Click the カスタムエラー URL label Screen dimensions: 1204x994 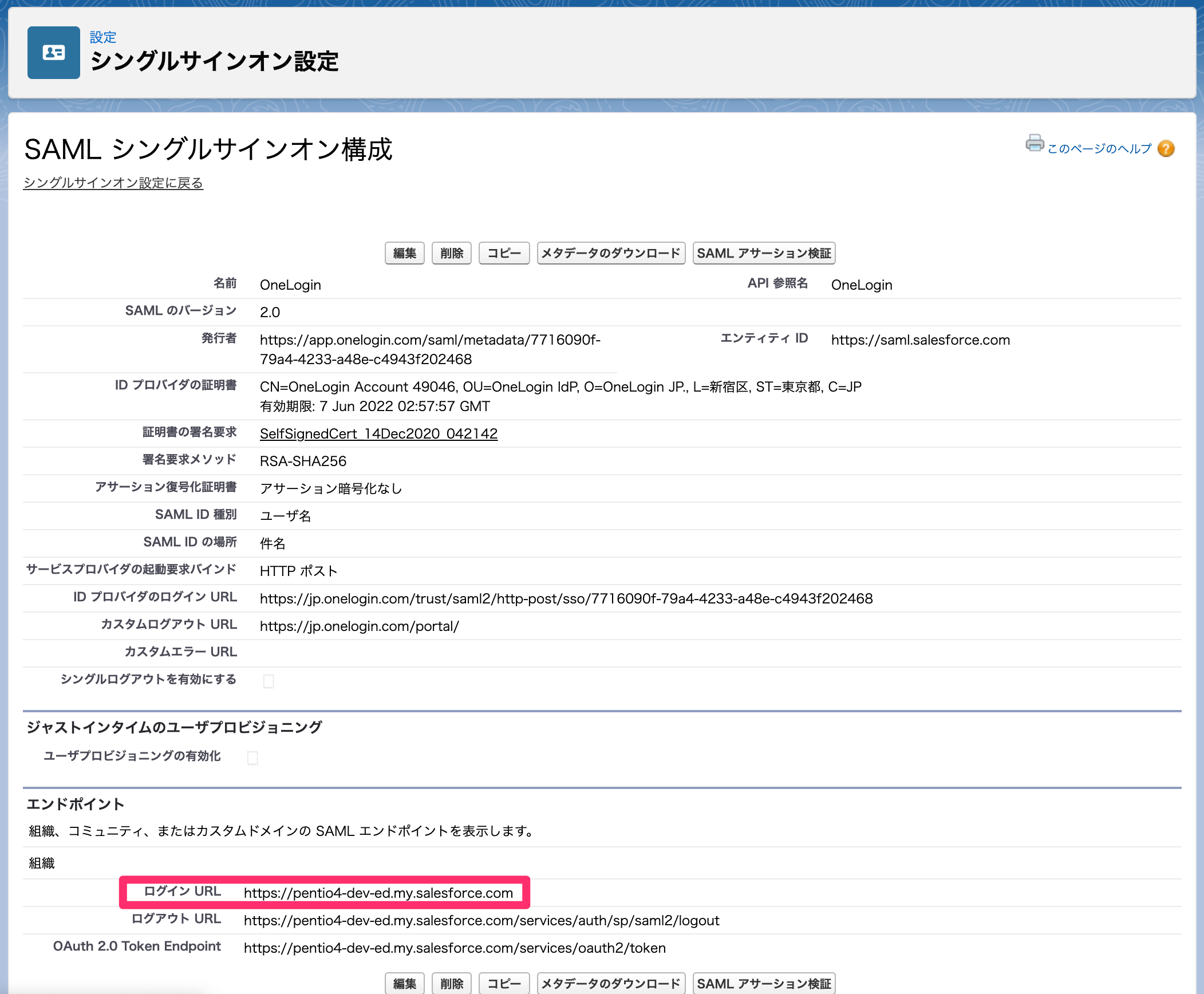180,652
